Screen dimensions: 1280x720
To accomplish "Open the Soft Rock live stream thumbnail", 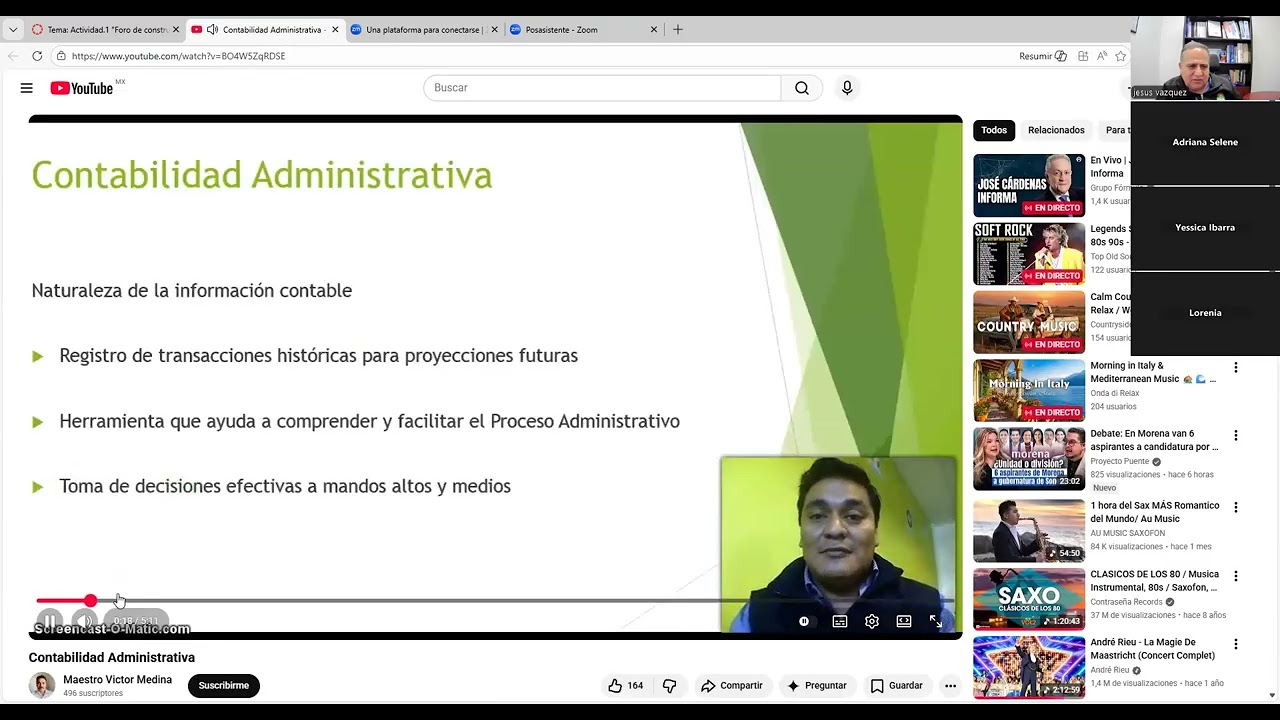I will point(1029,254).
